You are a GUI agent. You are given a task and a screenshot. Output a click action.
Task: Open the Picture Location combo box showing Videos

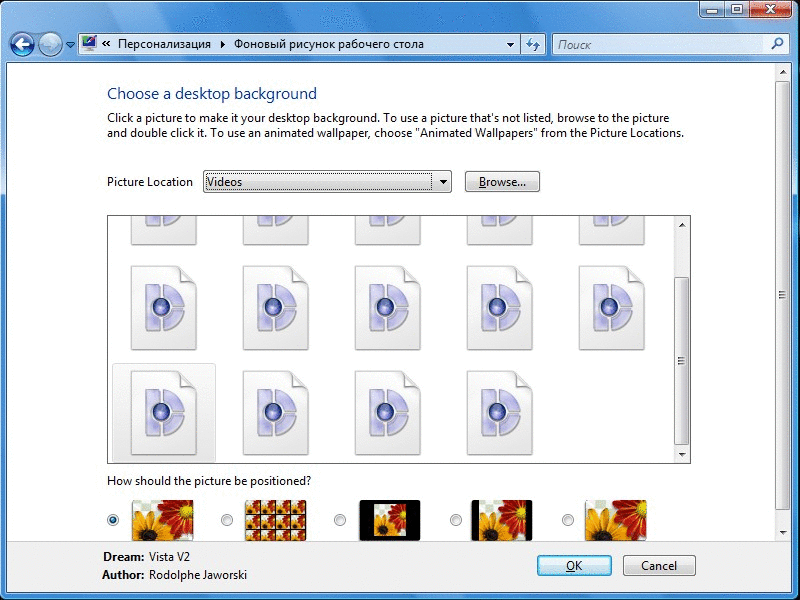(327, 182)
